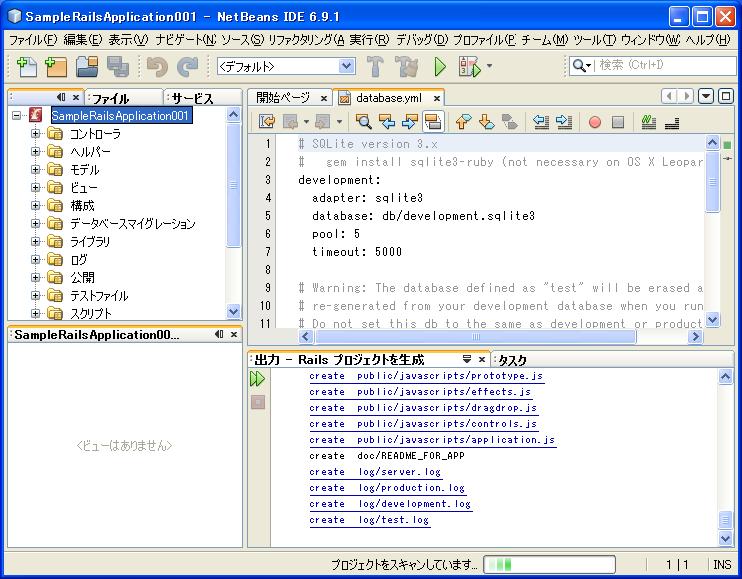Click link create log/test.log
The height and width of the screenshot is (579, 742).
point(369,520)
